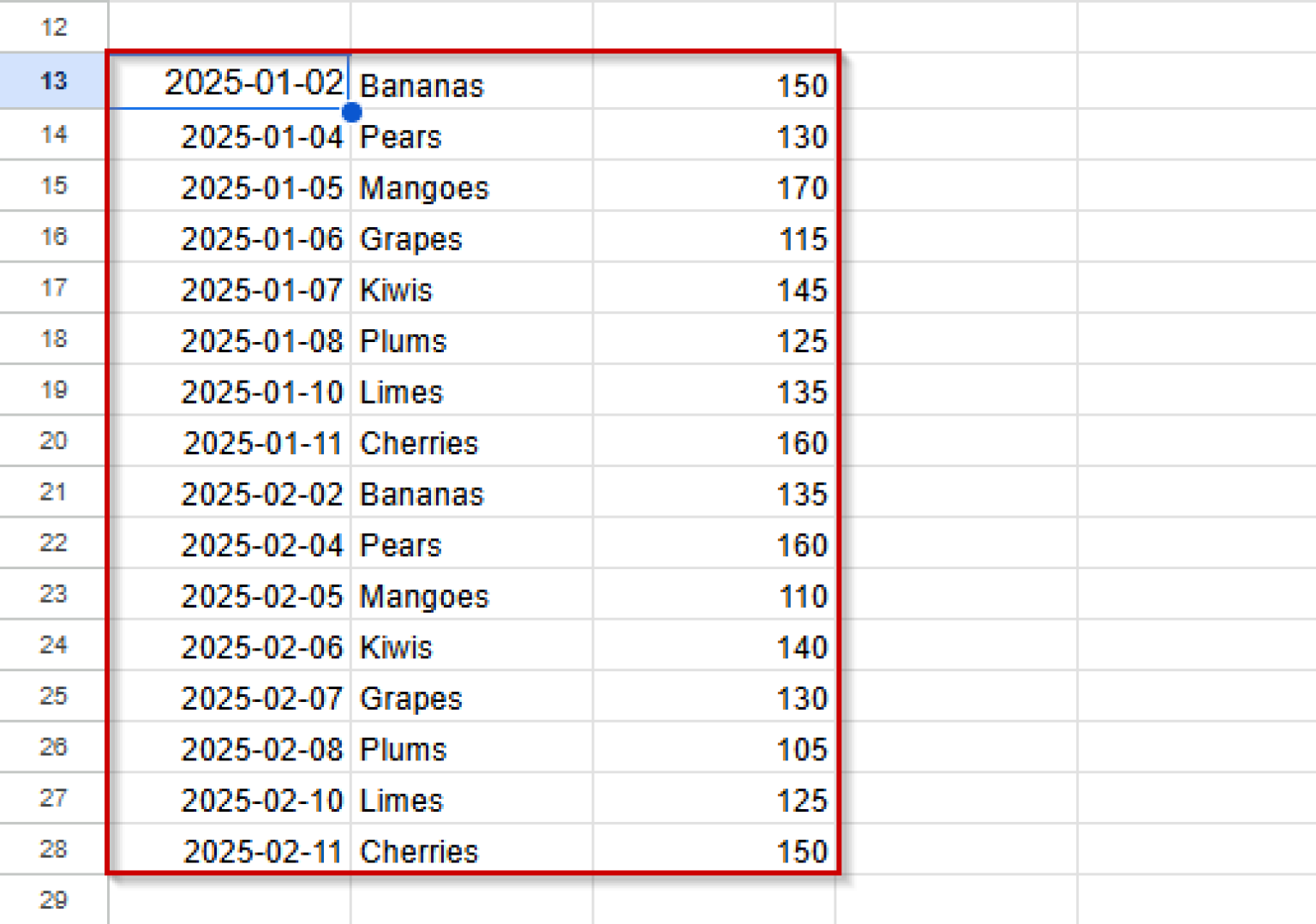Select row header 28
This screenshot has width=1316, height=924.
[53, 850]
